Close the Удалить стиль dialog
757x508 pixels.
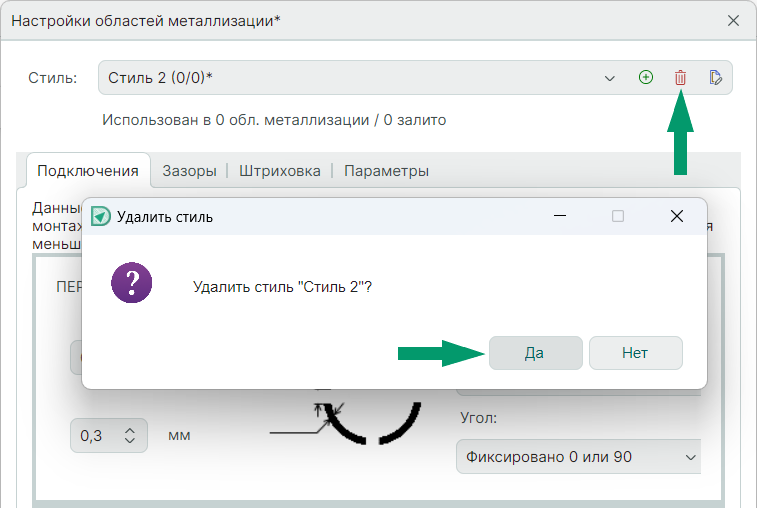pos(677,216)
